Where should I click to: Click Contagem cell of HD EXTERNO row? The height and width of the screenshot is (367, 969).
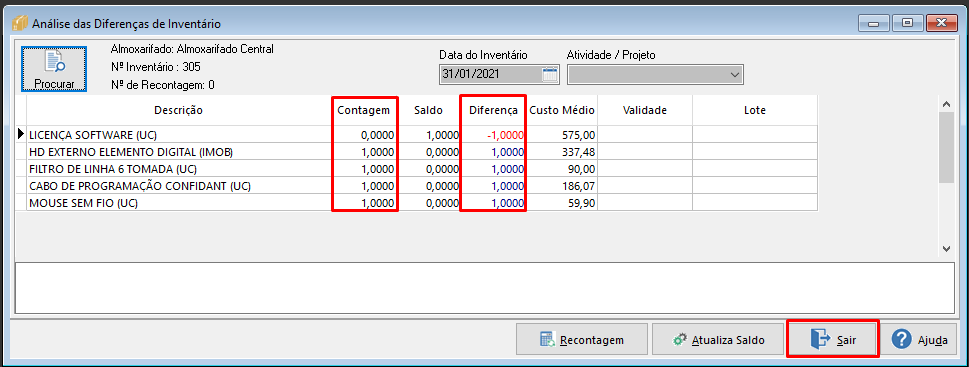[364, 151]
